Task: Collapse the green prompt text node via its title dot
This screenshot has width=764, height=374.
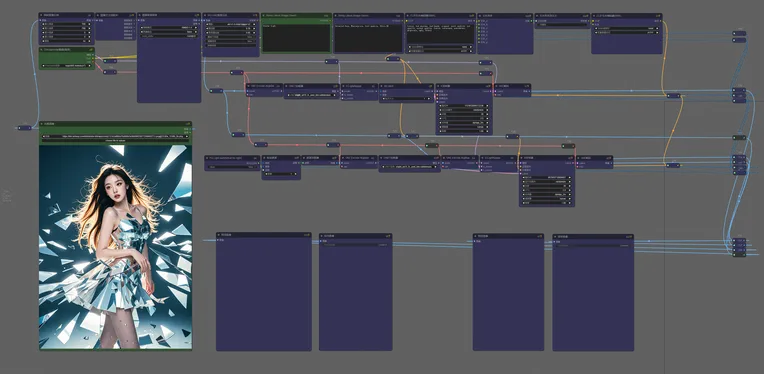Action: click(265, 16)
